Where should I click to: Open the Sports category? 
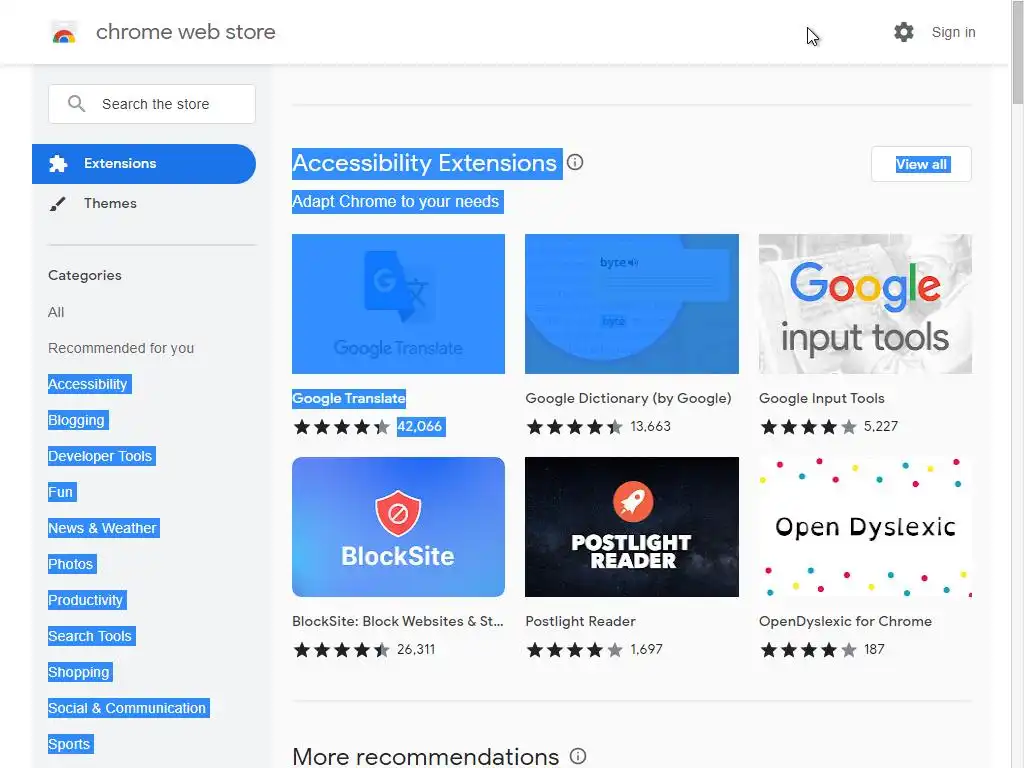pyautogui.click(x=69, y=744)
